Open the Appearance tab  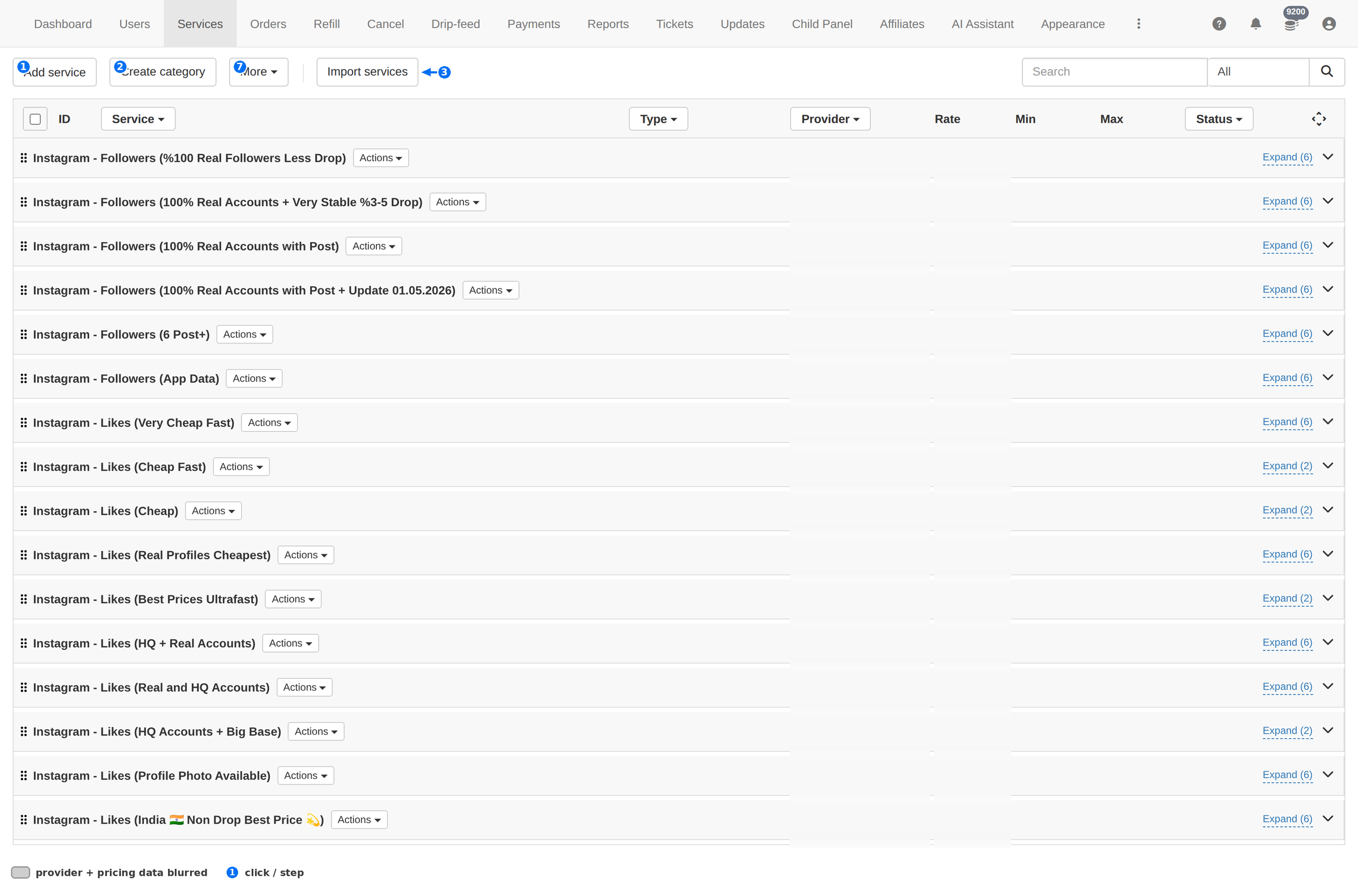click(x=1072, y=24)
